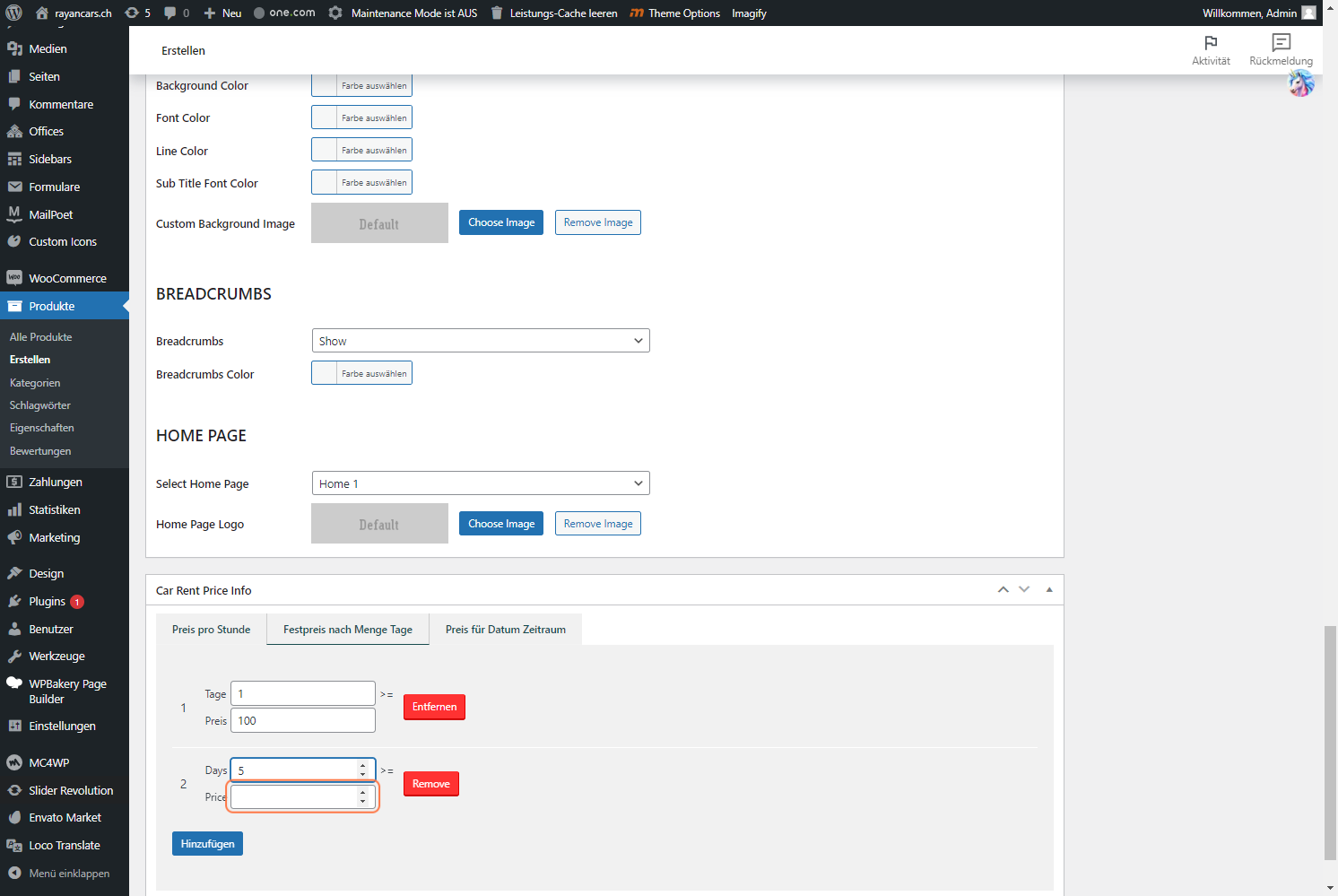Focus the empty Price field in row 2

[303, 796]
